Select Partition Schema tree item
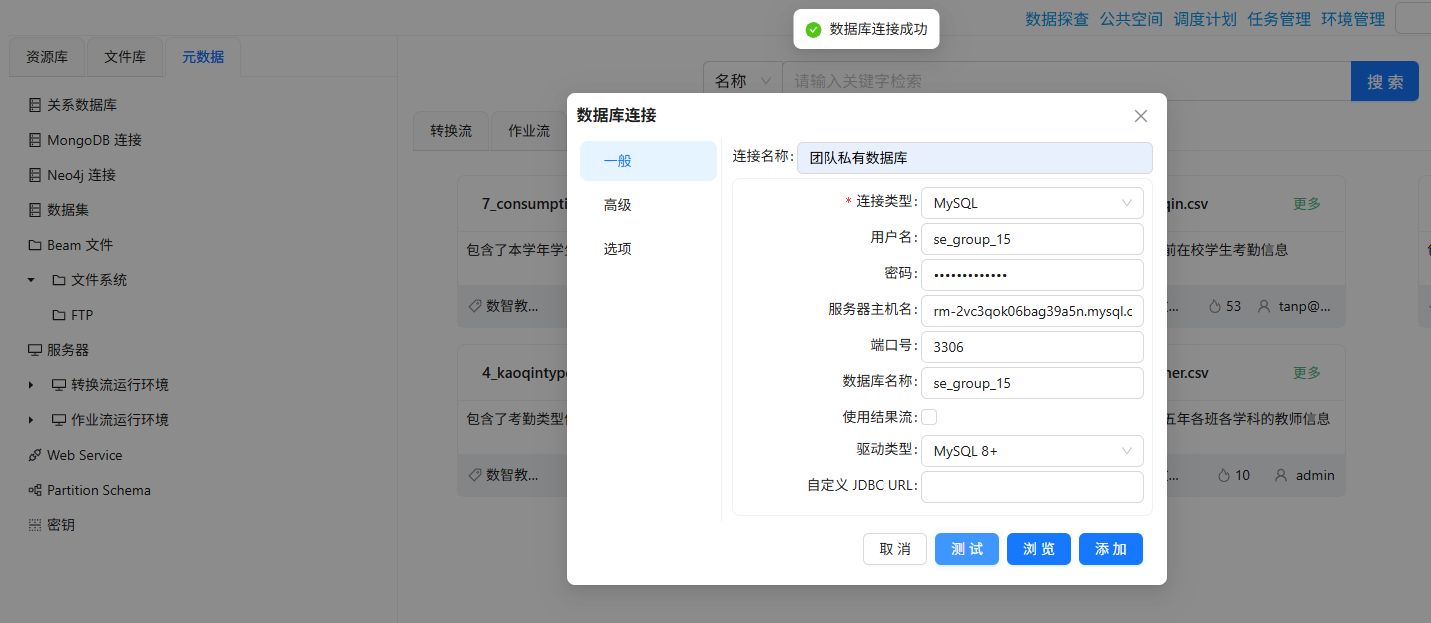Image resolution: width=1431 pixels, height=623 pixels. click(x=99, y=490)
